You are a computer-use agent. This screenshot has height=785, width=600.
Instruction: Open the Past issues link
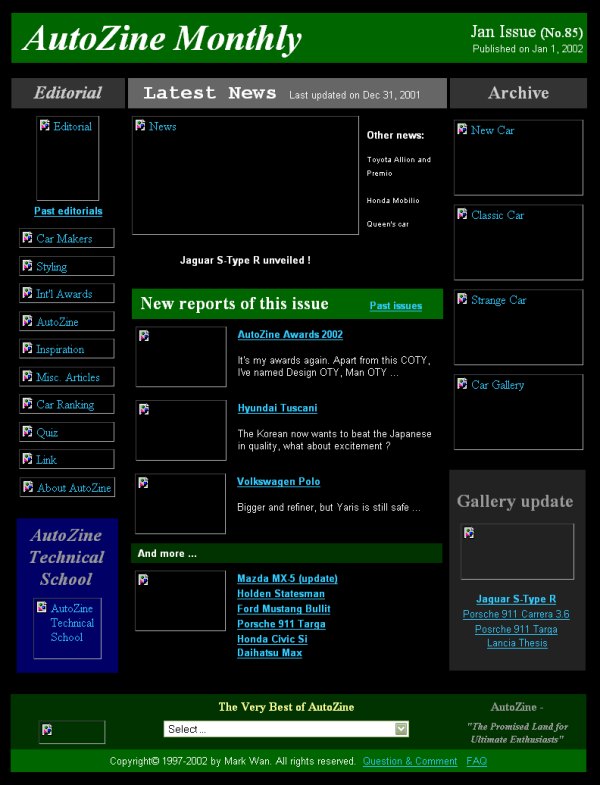tap(396, 306)
